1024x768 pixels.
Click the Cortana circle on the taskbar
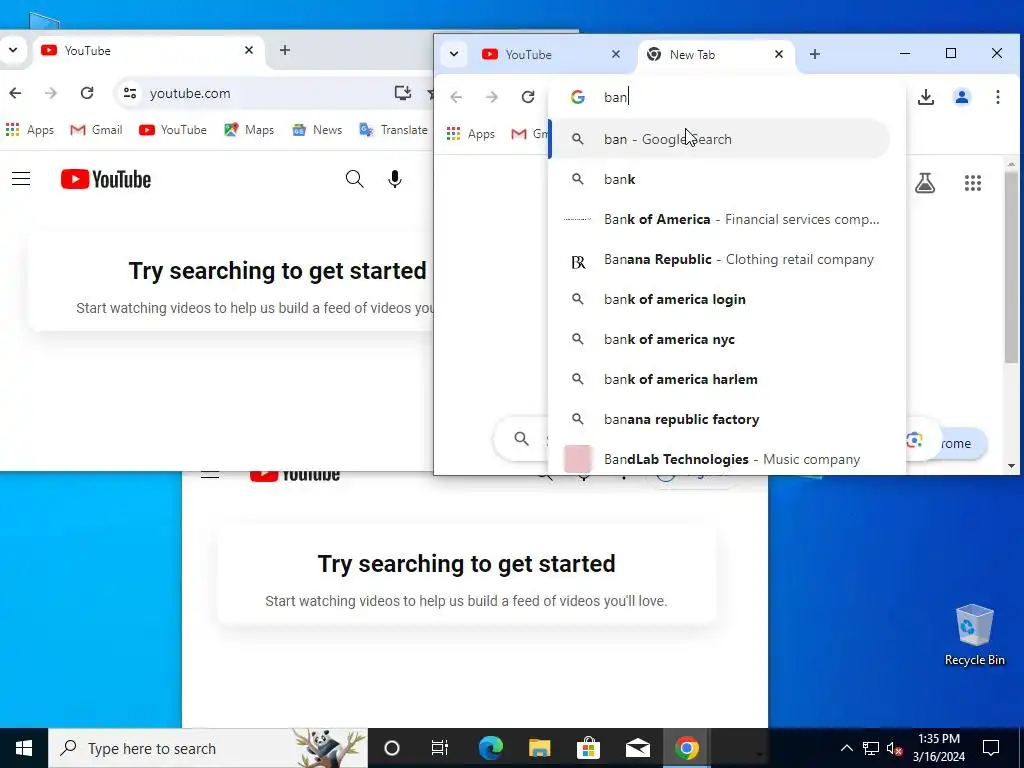pyautogui.click(x=392, y=748)
